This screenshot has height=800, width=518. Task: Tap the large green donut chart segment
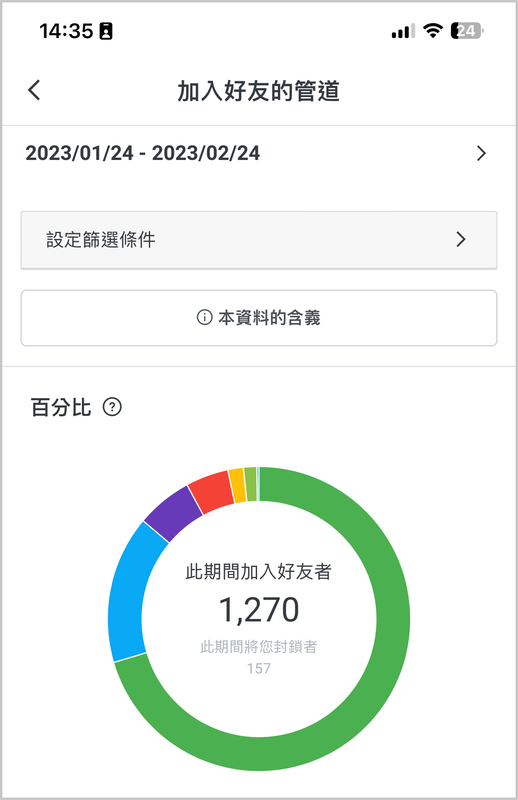click(x=393, y=620)
